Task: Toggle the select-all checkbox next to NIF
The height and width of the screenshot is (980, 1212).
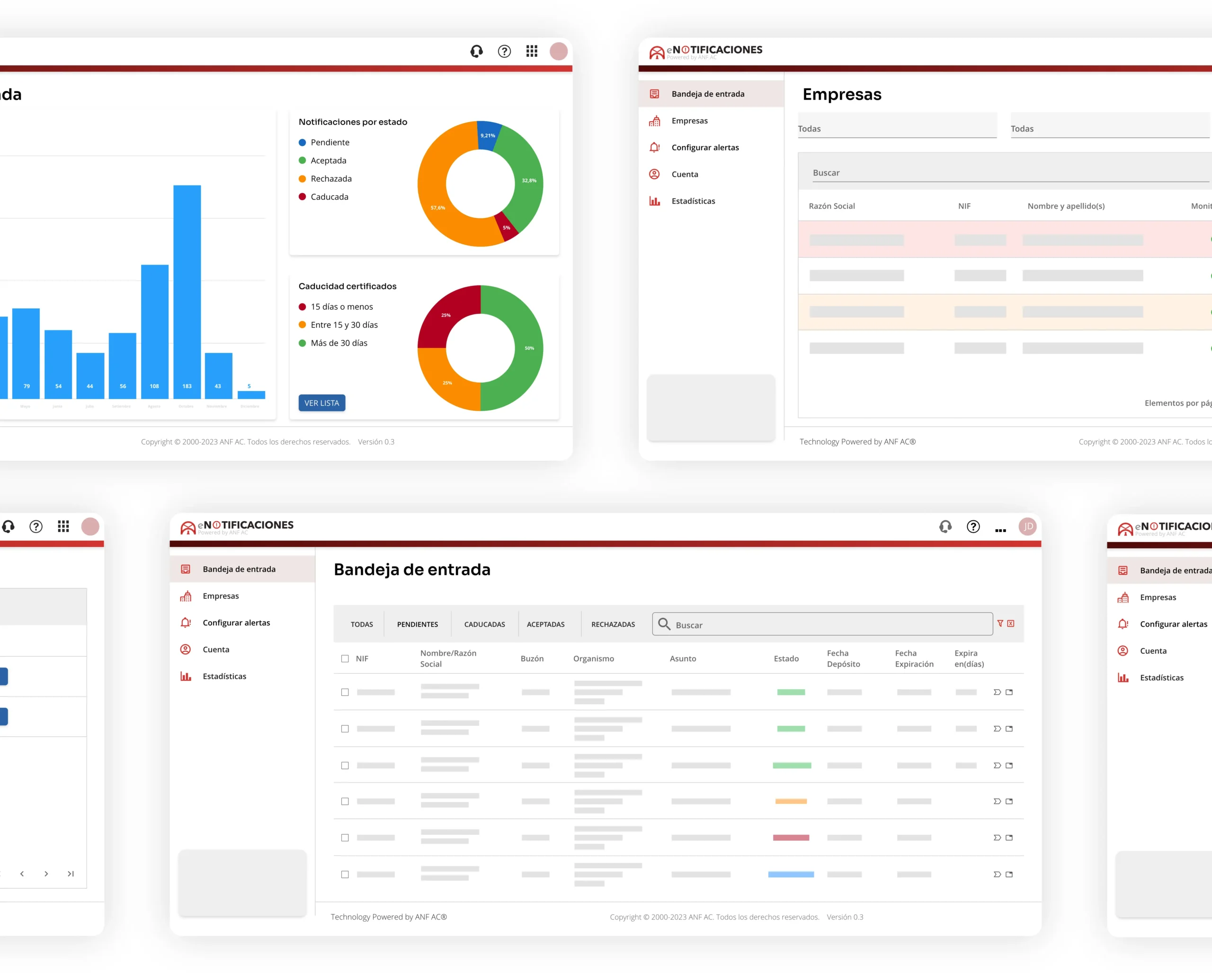Action: [x=345, y=658]
